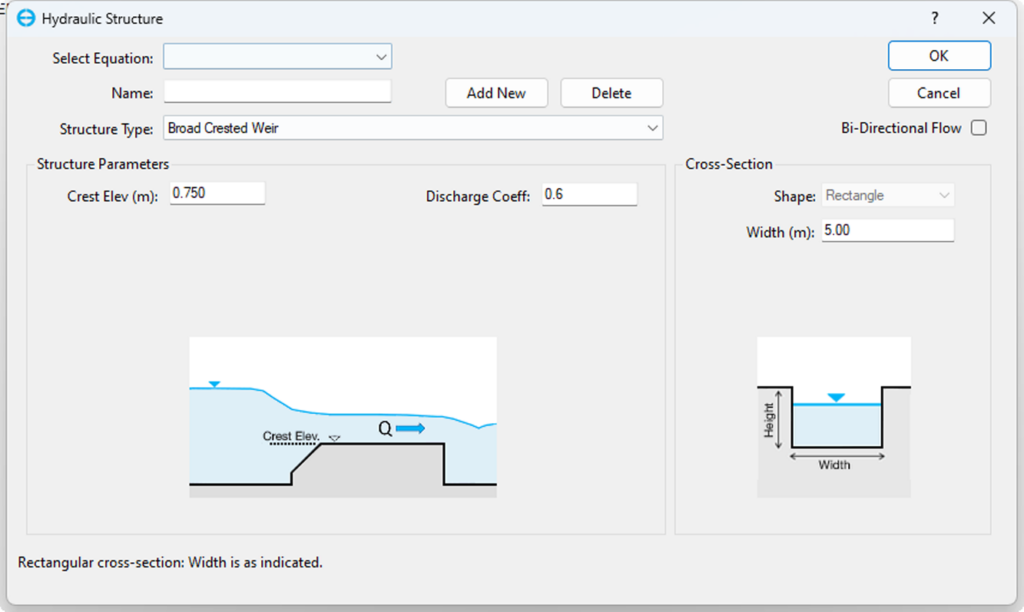Click the water level triangle marker in weir diagram
Screen dimensions: 1024x612
[212, 384]
